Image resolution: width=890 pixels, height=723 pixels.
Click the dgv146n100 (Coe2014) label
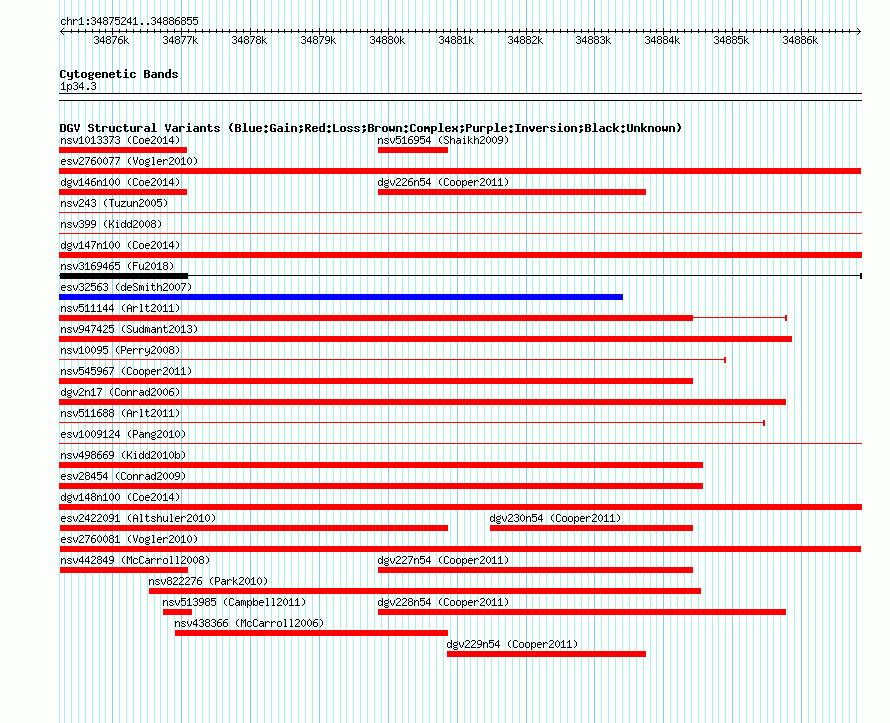point(120,182)
